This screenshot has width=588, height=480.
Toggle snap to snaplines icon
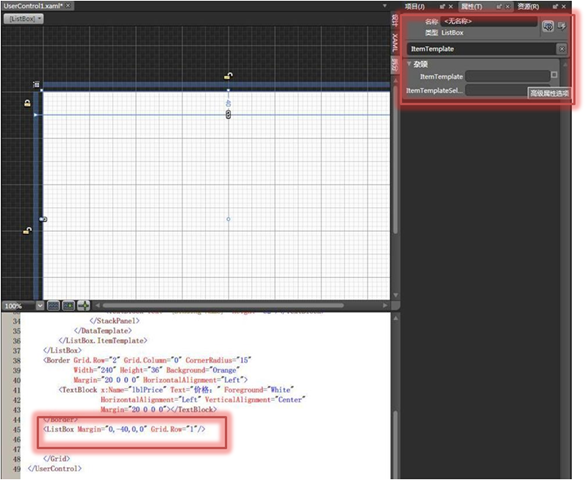pos(83,306)
